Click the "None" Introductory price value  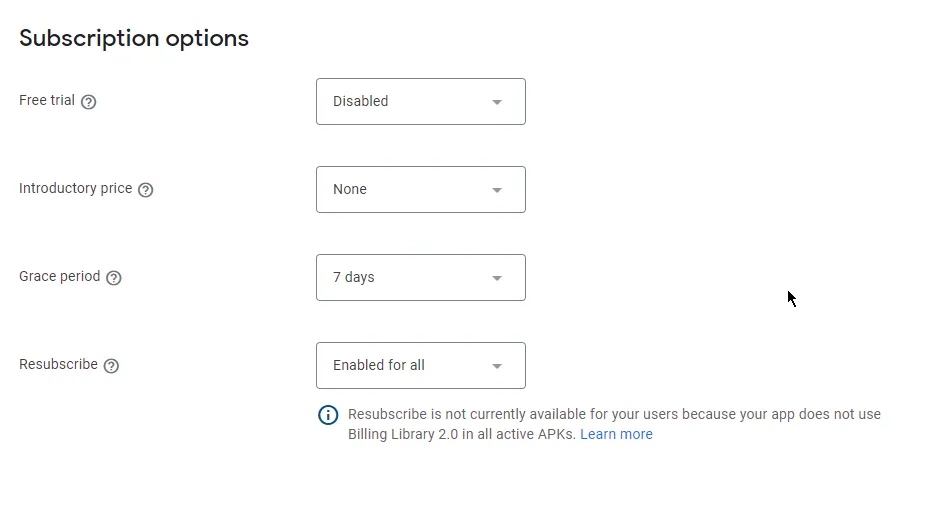[350, 189]
